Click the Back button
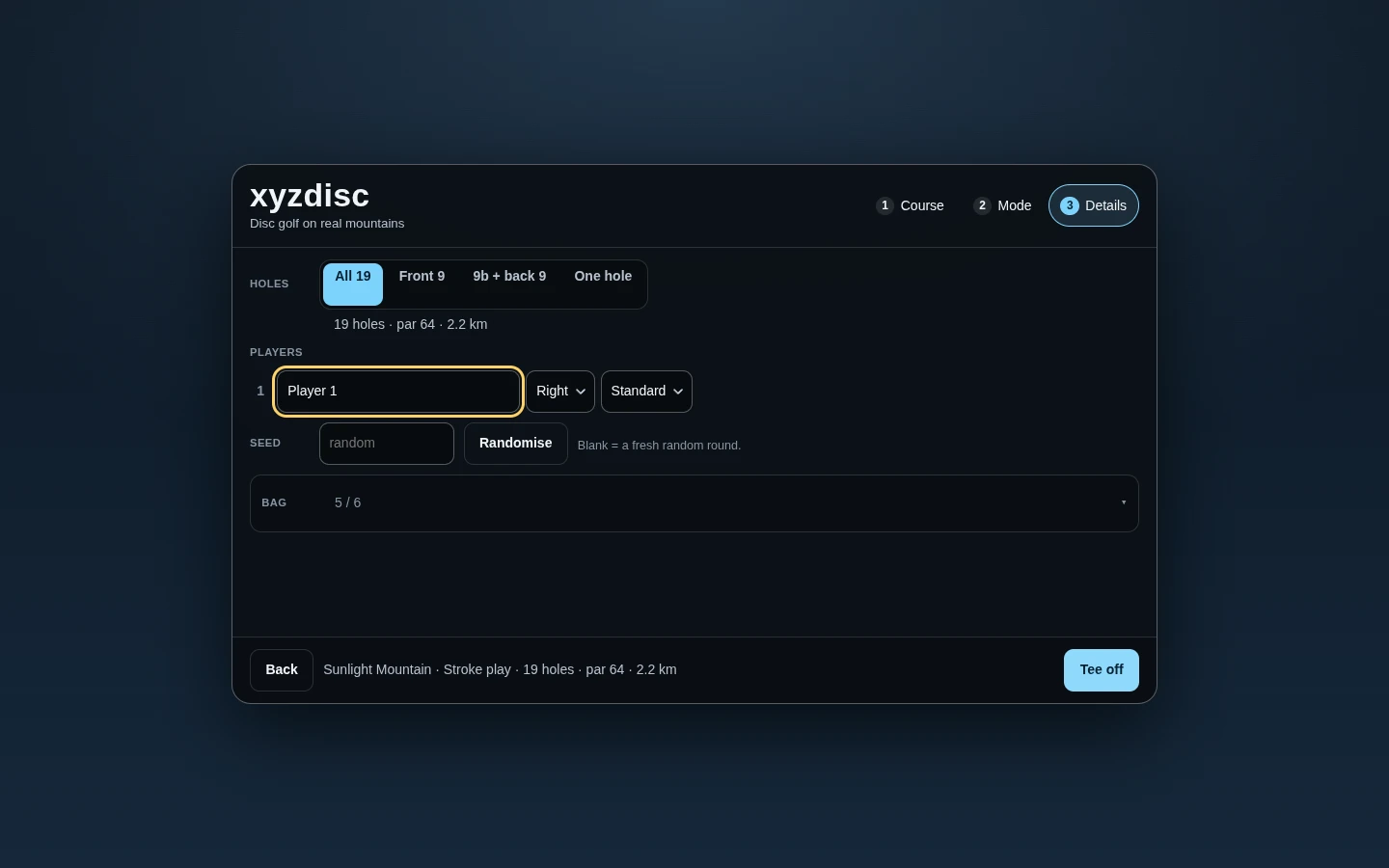 [282, 670]
